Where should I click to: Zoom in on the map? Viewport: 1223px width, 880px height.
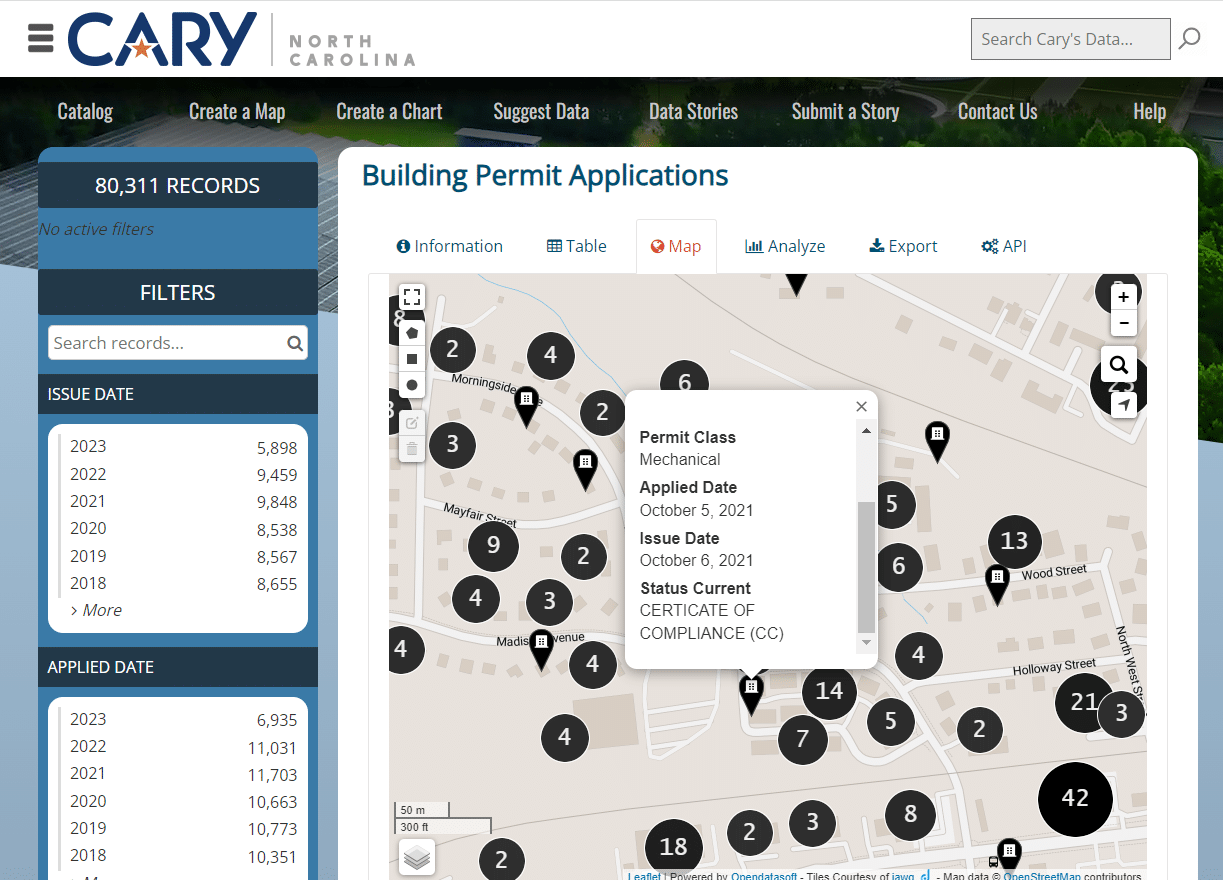coord(1124,297)
